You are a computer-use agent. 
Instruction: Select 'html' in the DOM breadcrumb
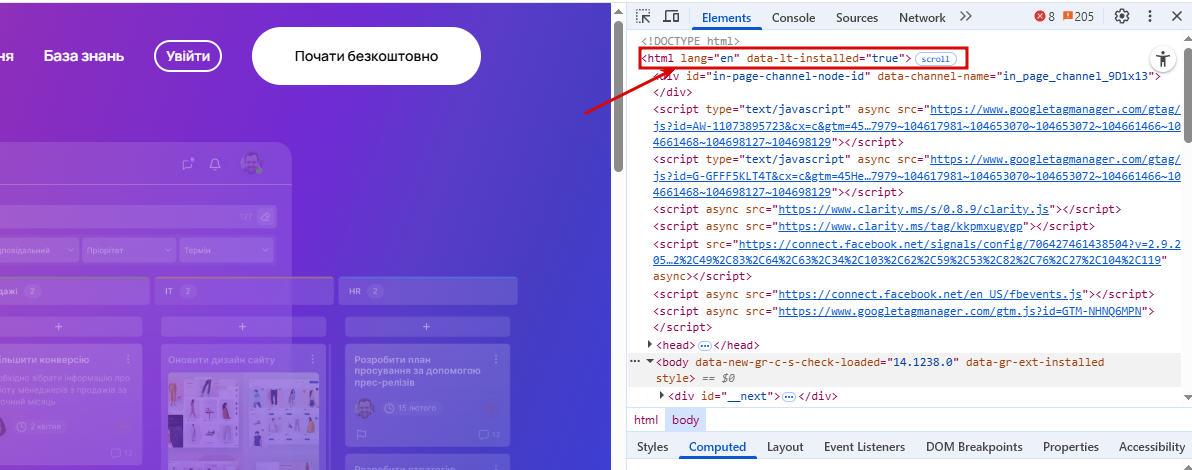(x=646, y=420)
